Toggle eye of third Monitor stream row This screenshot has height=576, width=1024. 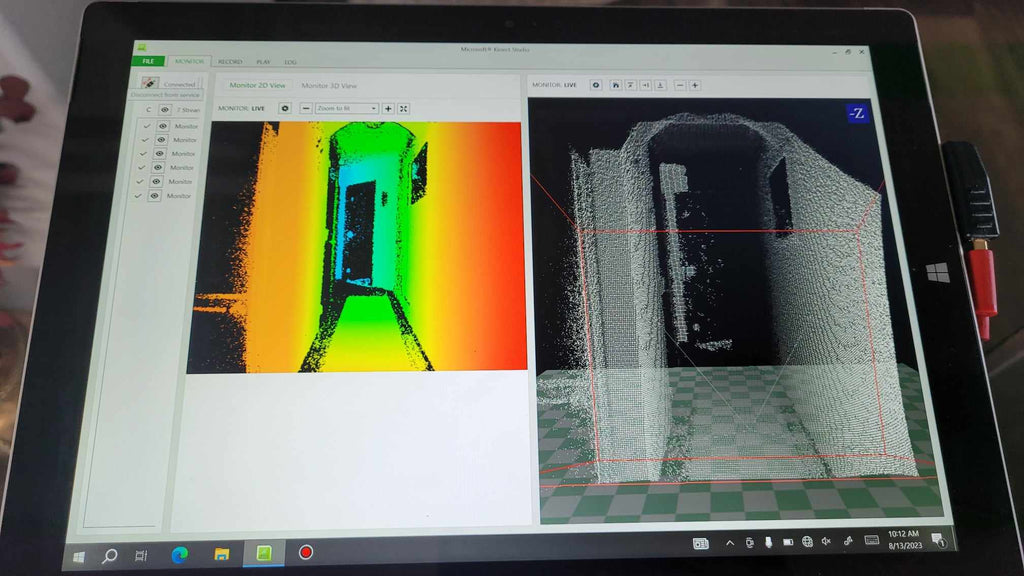[x=159, y=153]
